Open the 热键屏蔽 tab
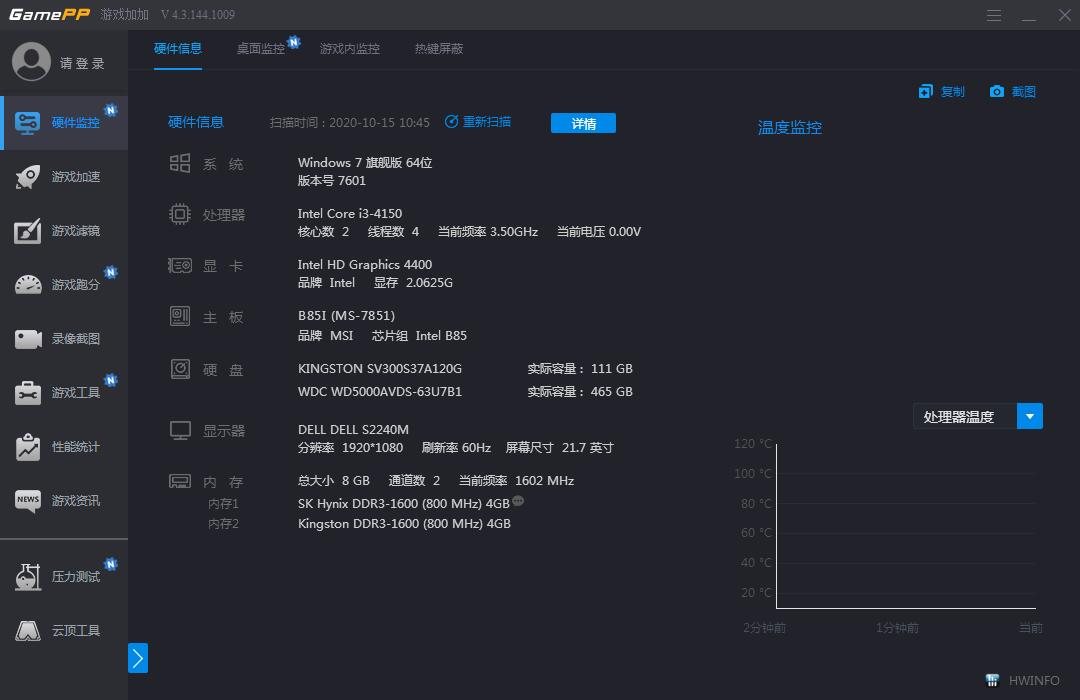The height and width of the screenshot is (700, 1080). [438, 48]
